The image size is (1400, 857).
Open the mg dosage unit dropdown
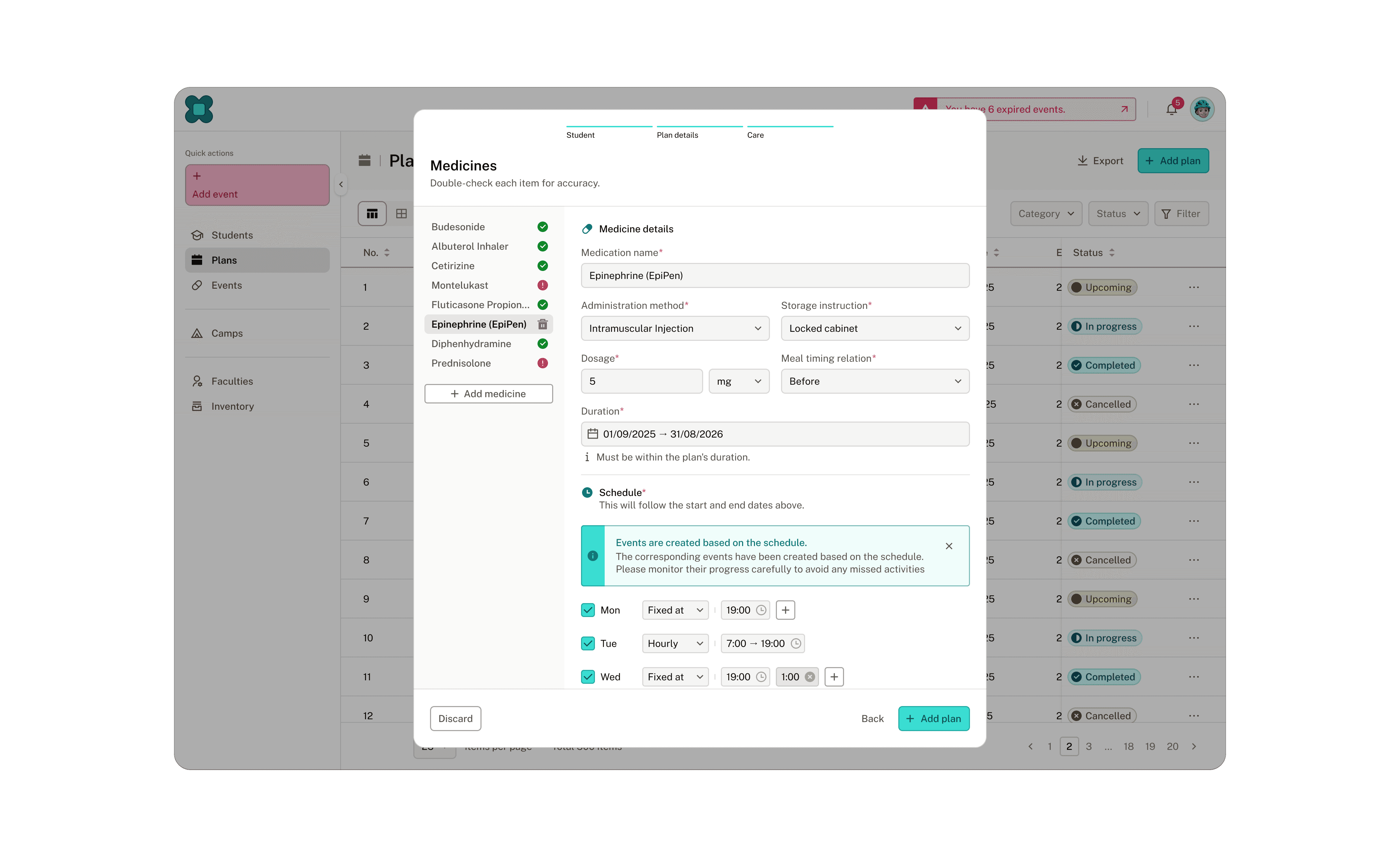[739, 381]
